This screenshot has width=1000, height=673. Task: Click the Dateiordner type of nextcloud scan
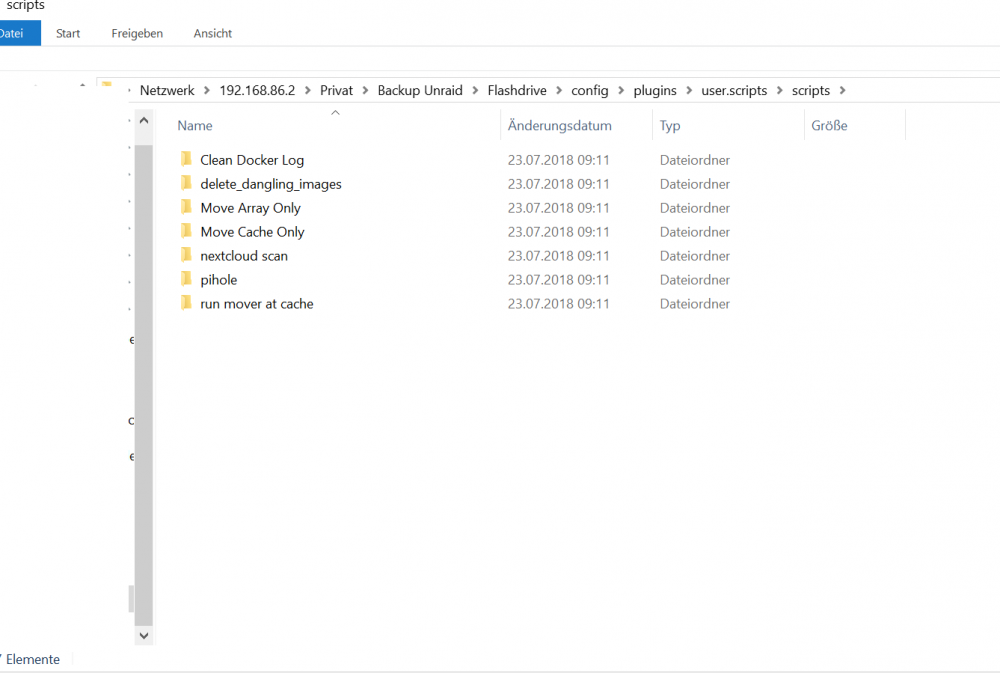coord(695,256)
